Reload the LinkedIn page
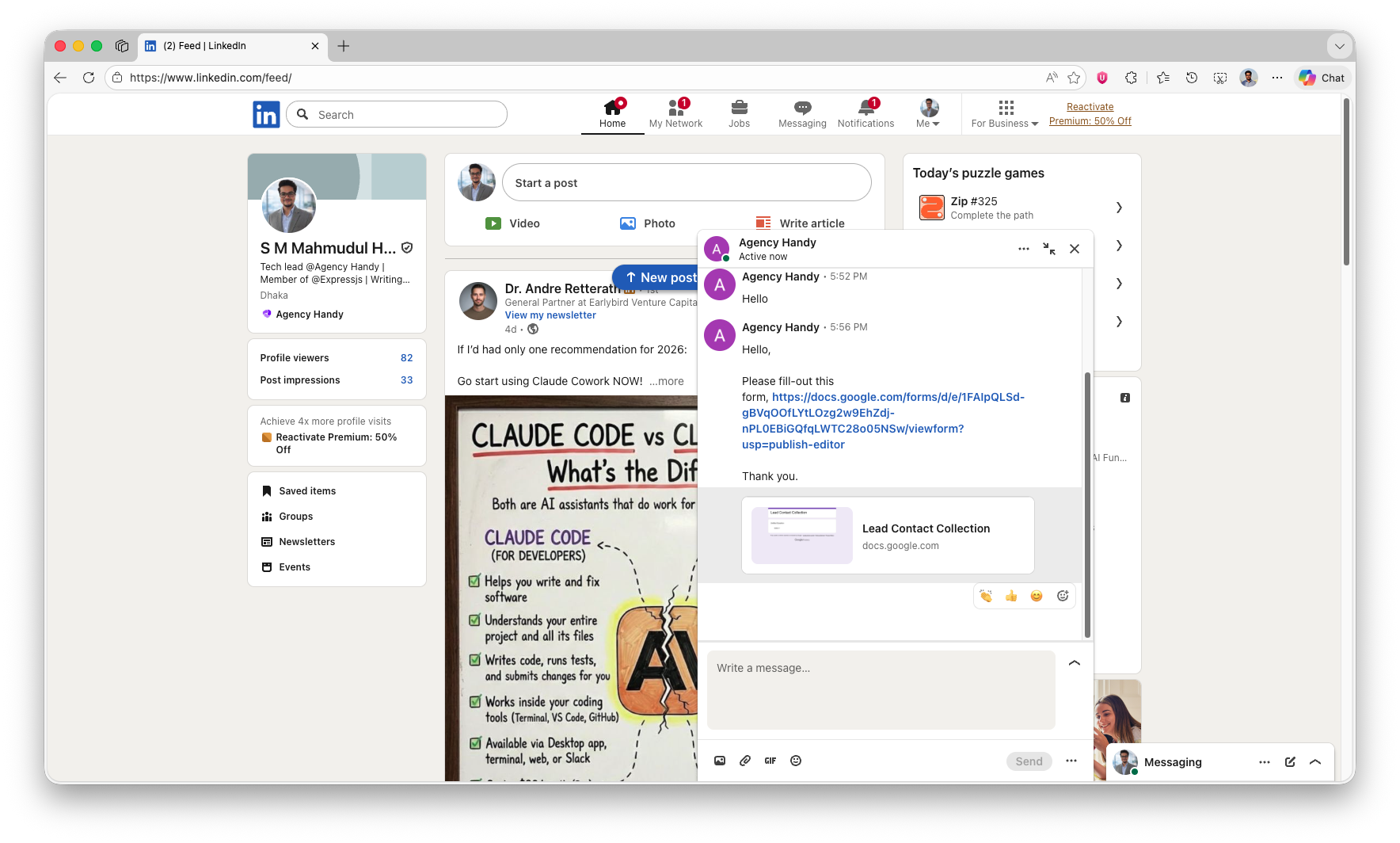This screenshot has height=843, width=1400. click(89, 78)
